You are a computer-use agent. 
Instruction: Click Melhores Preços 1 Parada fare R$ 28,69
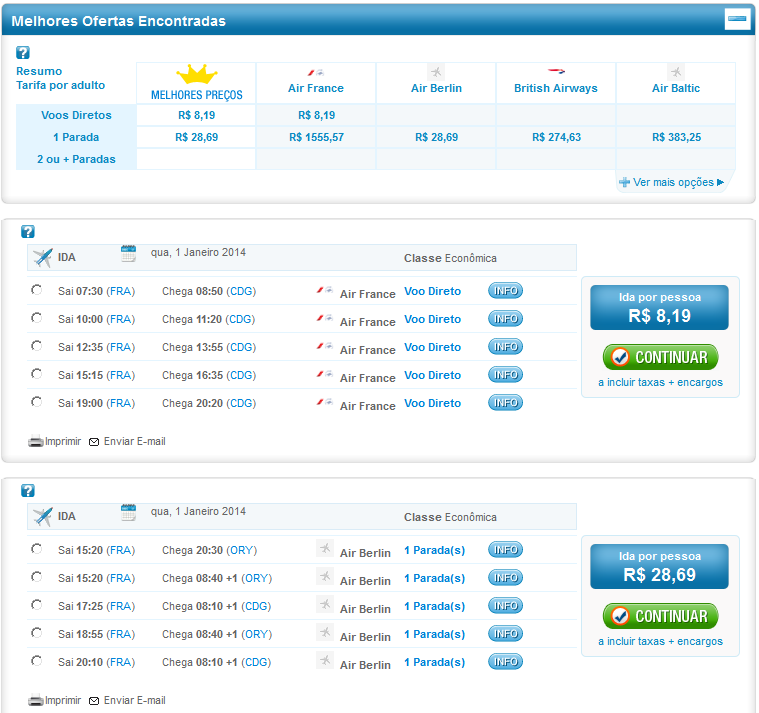point(197,137)
